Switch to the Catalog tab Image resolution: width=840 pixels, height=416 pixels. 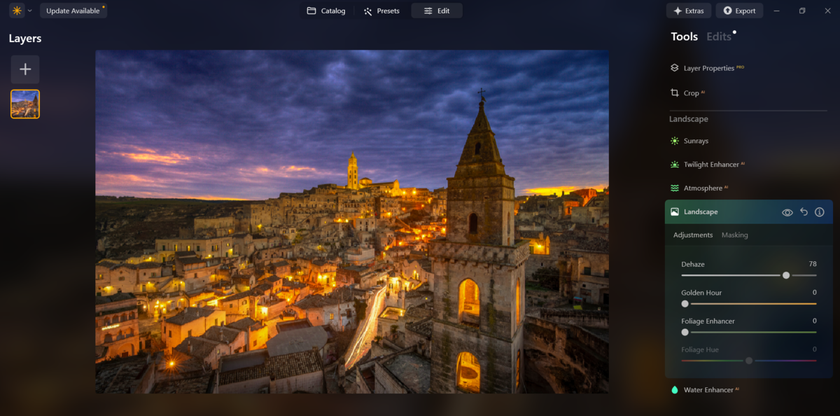(326, 11)
